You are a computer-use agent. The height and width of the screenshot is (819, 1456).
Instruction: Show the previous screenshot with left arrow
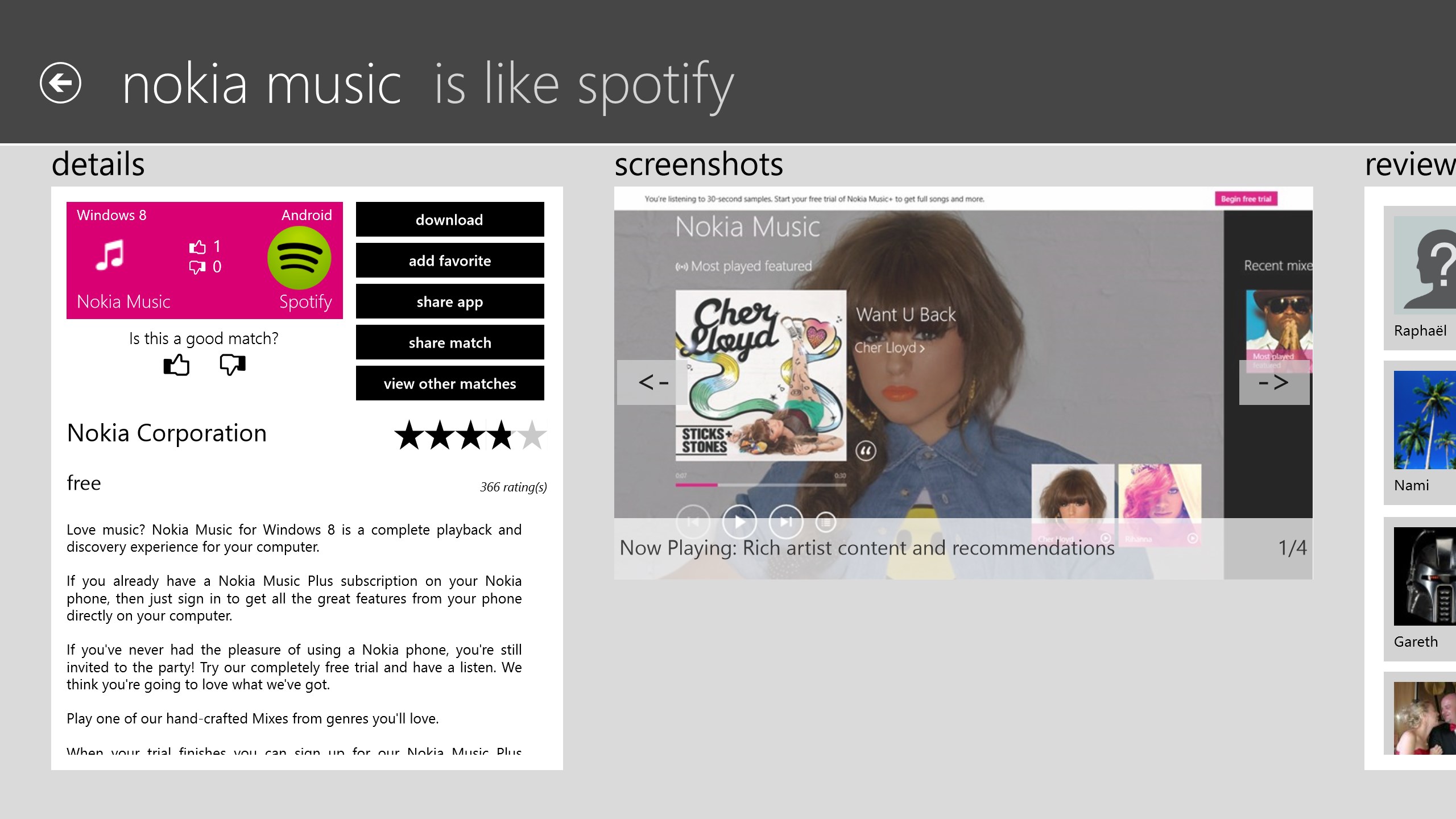click(x=652, y=382)
